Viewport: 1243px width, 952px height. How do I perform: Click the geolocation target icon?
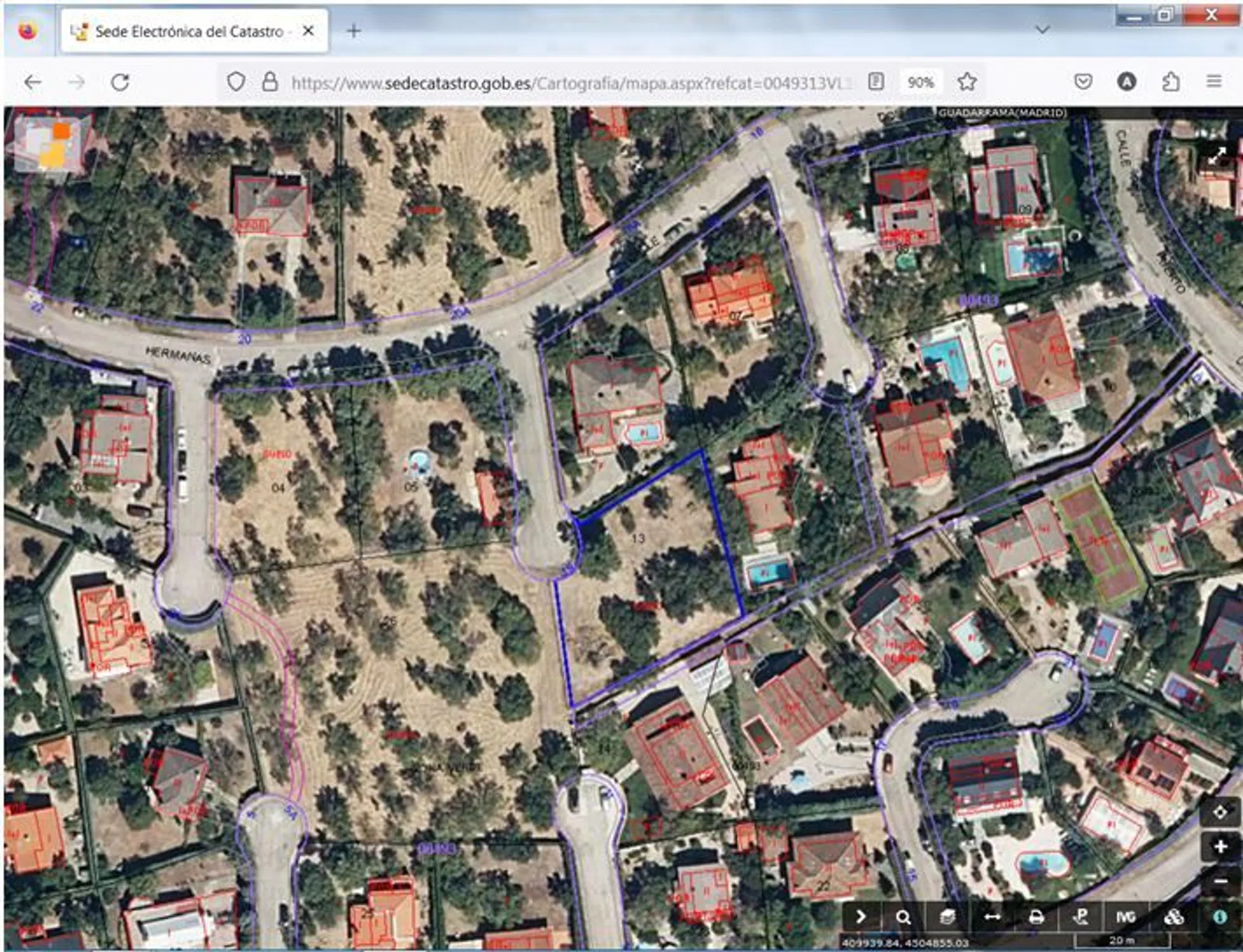[x=1220, y=813]
